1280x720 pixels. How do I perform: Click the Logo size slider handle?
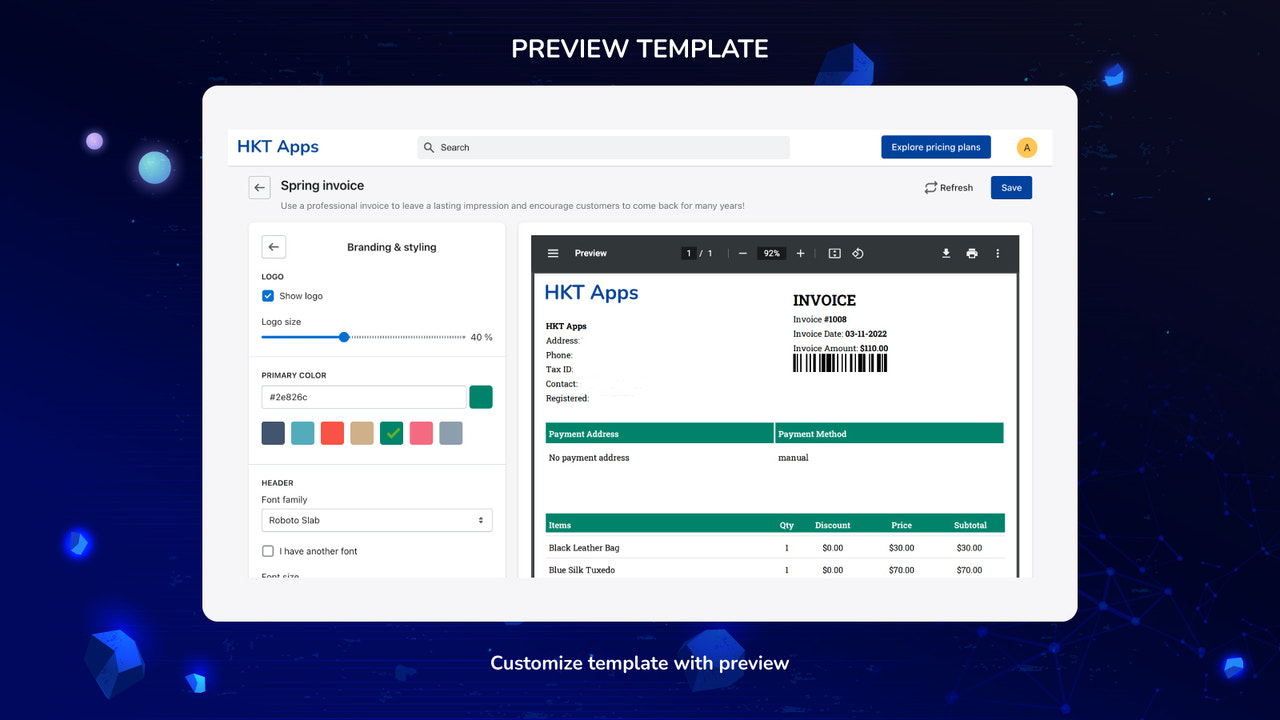[345, 337]
